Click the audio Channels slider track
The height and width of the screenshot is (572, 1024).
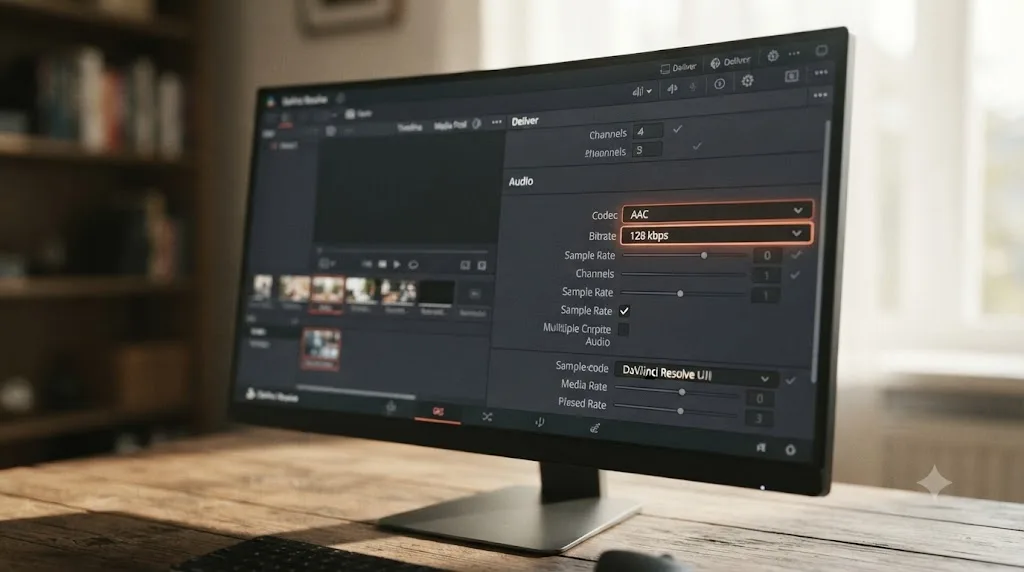click(x=684, y=274)
